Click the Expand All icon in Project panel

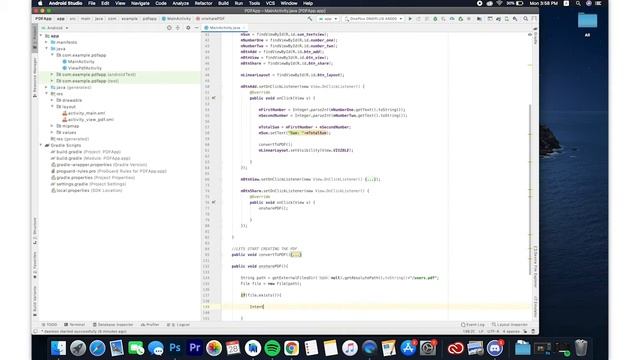coord(178,28)
